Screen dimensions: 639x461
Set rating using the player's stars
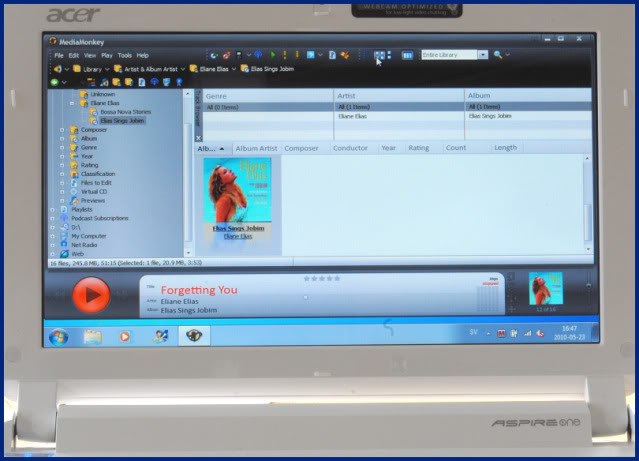click(x=322, y=279)
